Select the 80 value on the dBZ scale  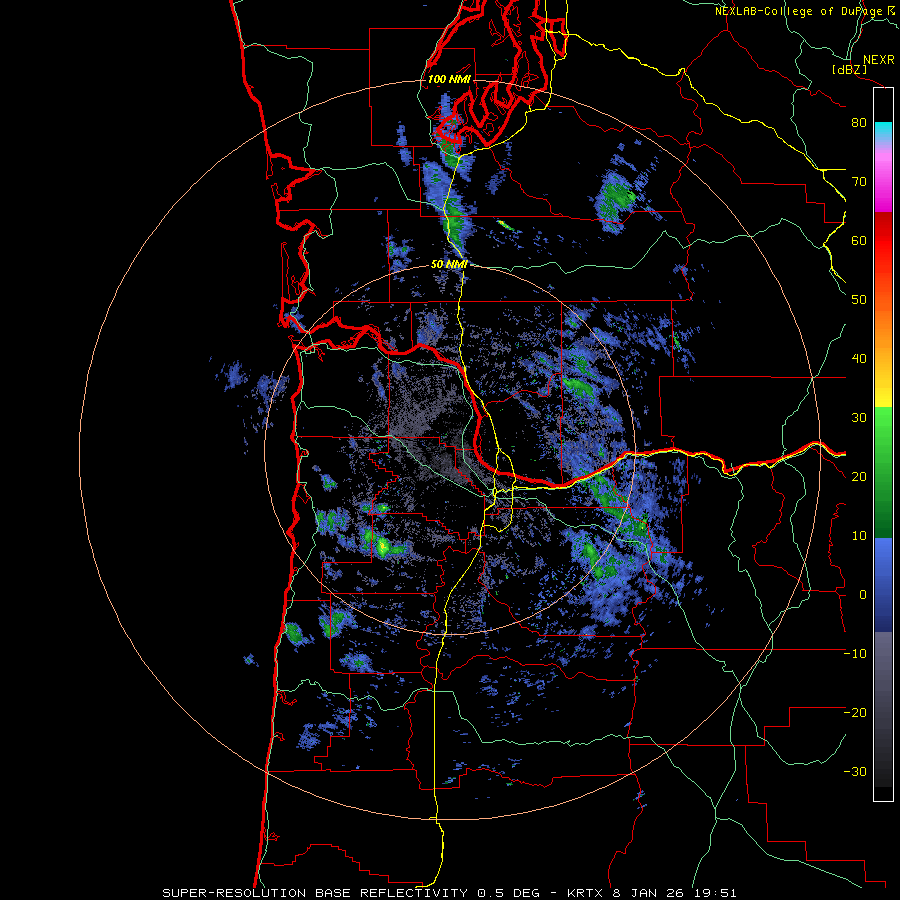pyautogui.click(x=859, y=123)
